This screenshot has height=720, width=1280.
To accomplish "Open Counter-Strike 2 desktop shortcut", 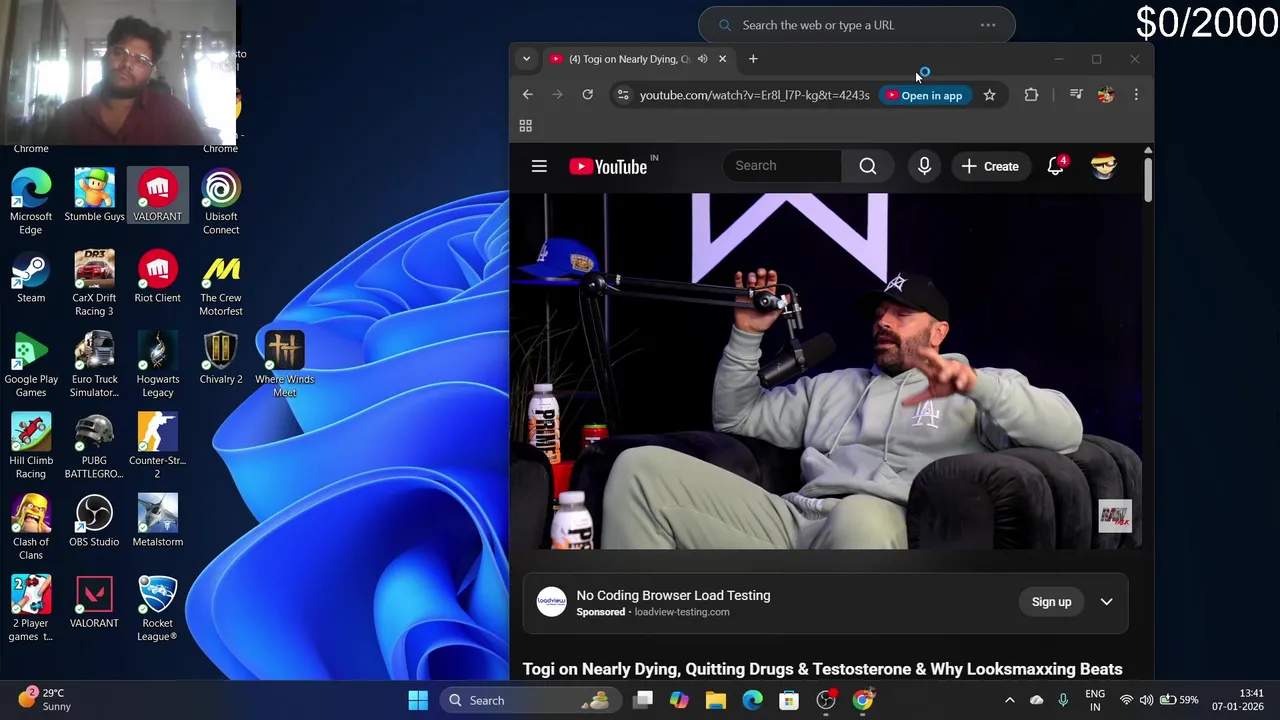I will click(x=157, y=447).
